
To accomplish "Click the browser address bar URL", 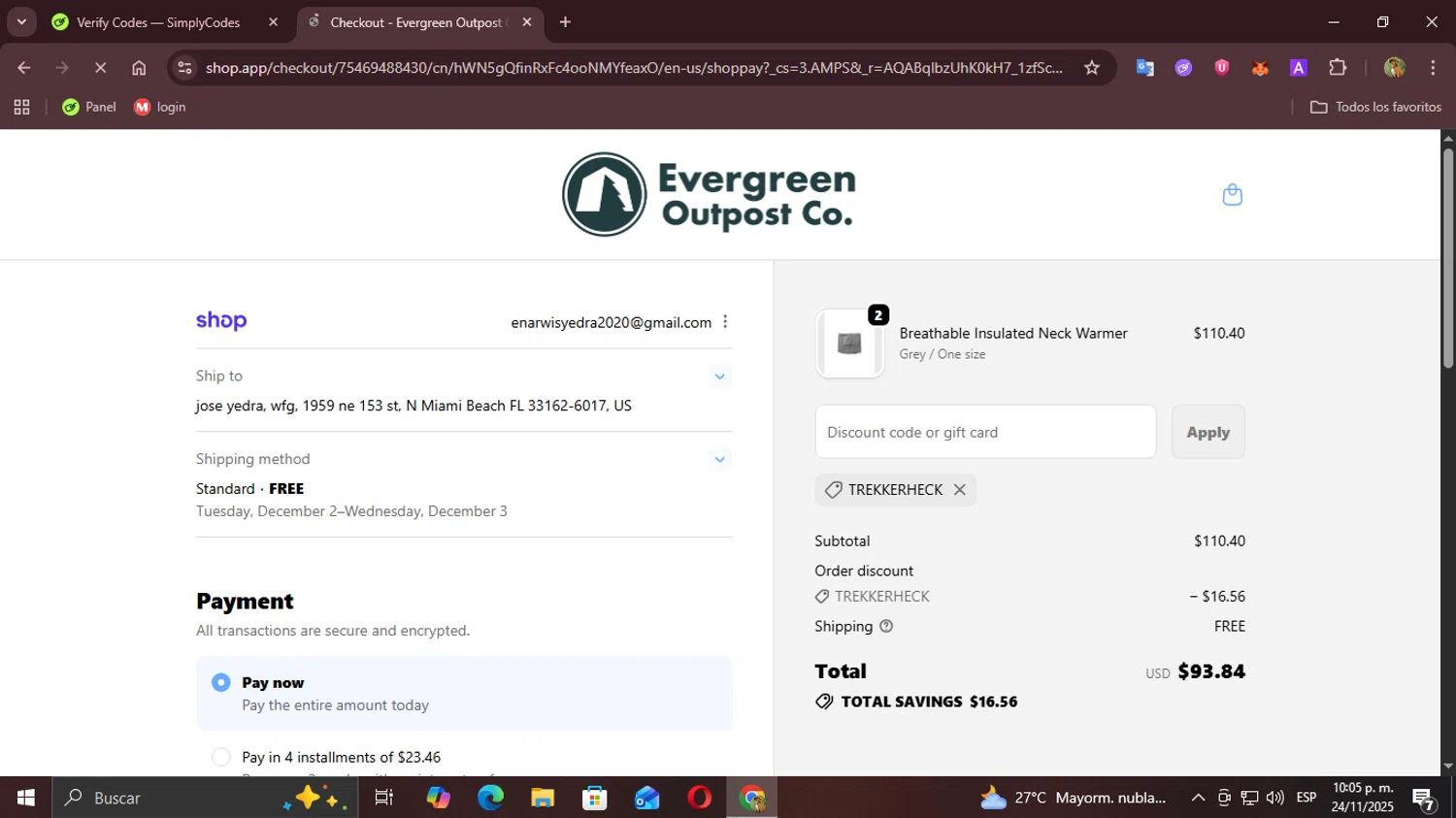I will [634, 68].
